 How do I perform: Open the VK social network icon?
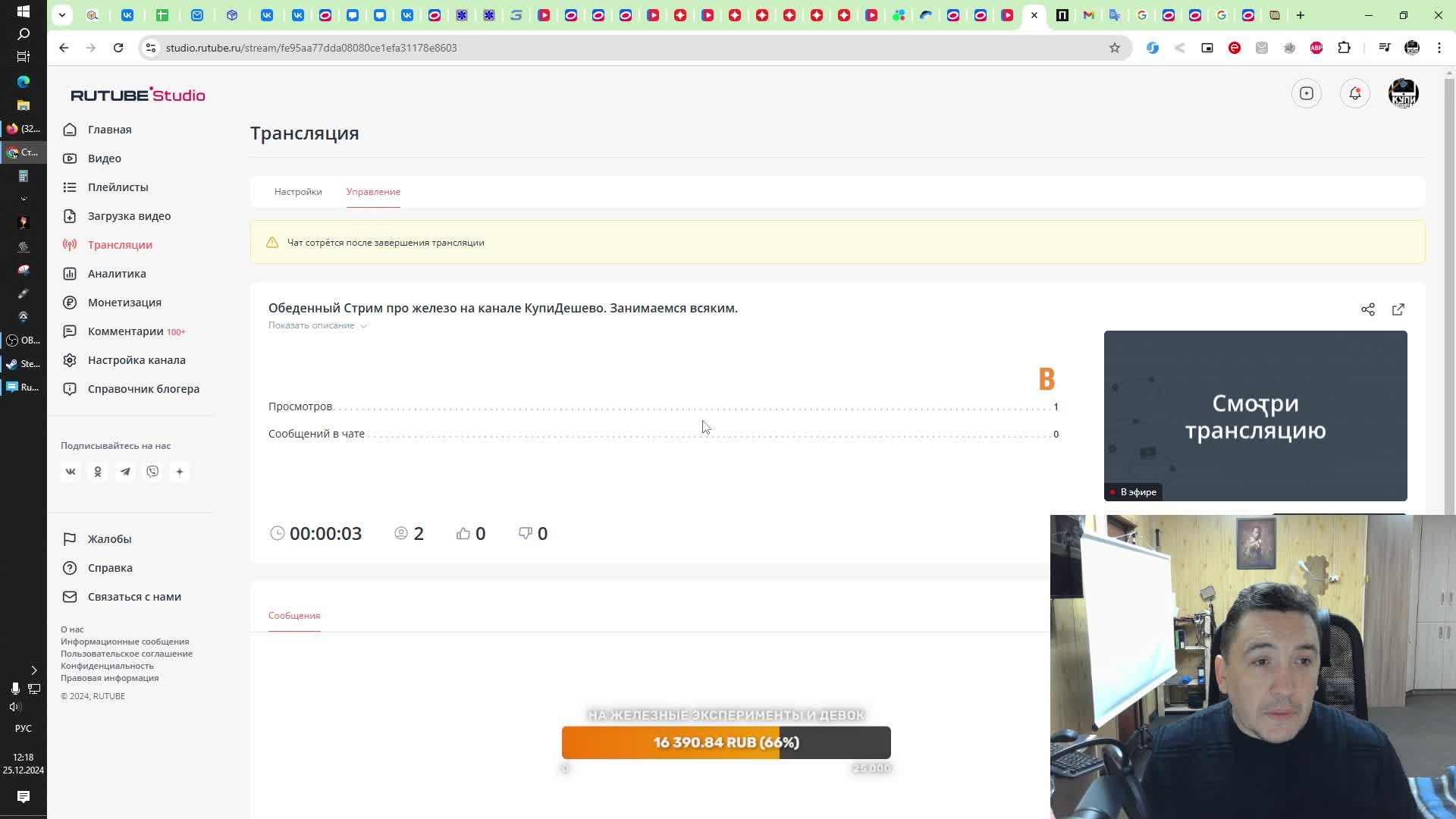point(71,472)
